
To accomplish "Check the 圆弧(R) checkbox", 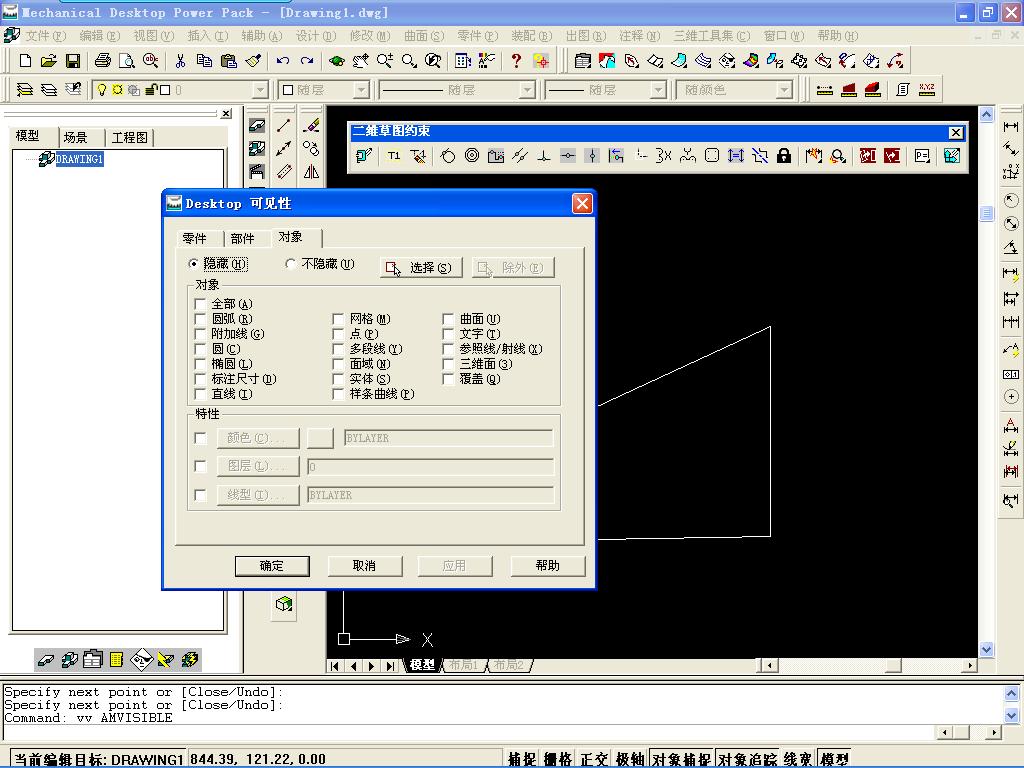I will click(200, 319).
